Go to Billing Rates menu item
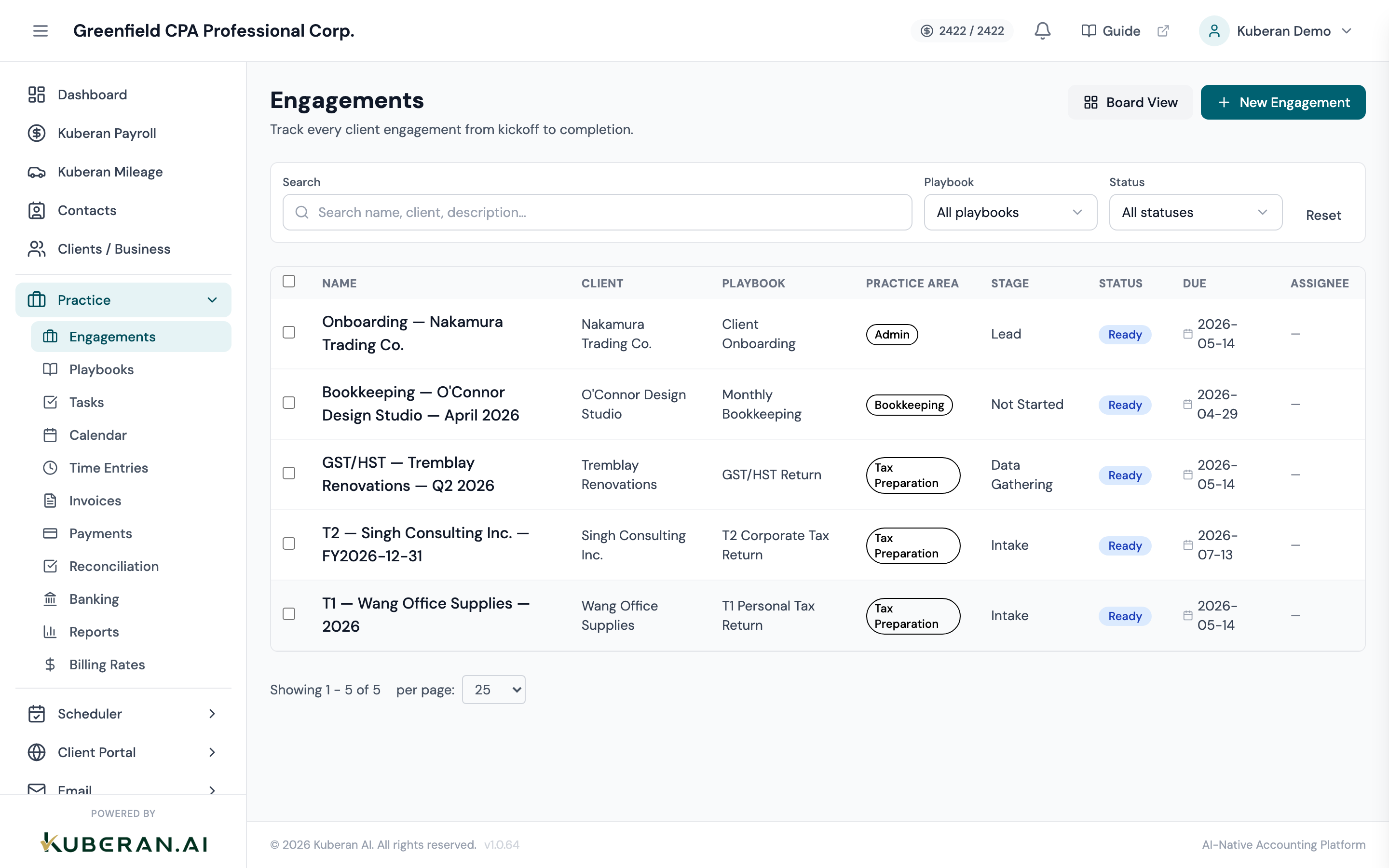Viewport: 1389px width, 868px height. (x=131, y=664)
